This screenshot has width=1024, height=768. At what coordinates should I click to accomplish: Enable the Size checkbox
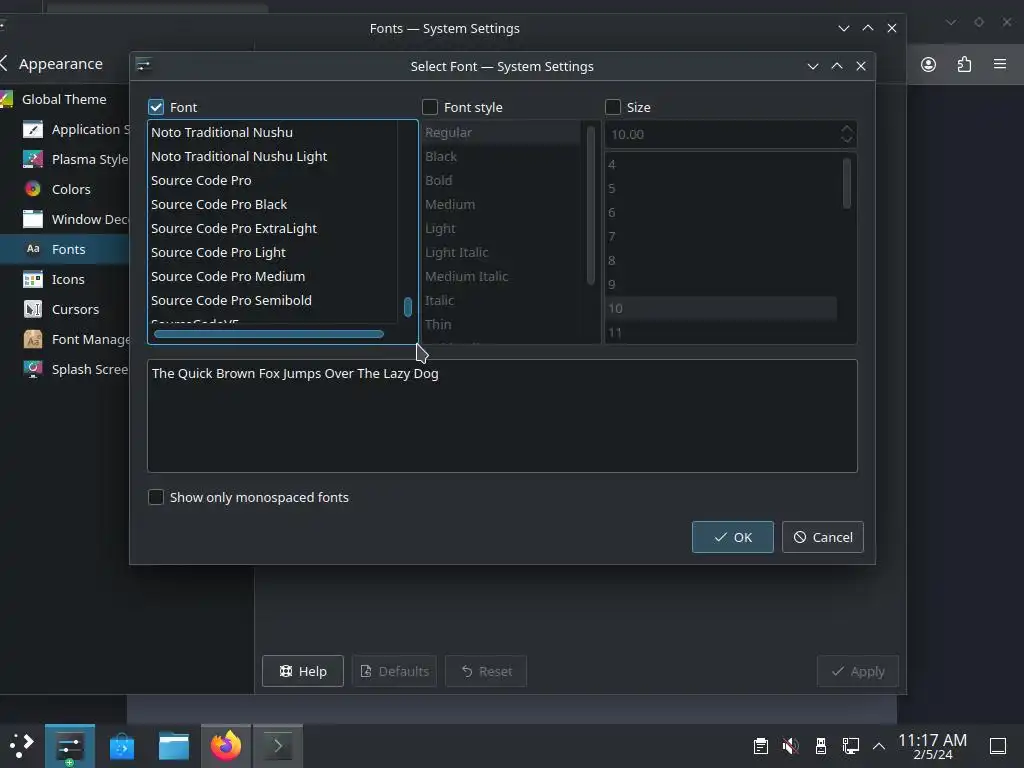tap(613, 107)
